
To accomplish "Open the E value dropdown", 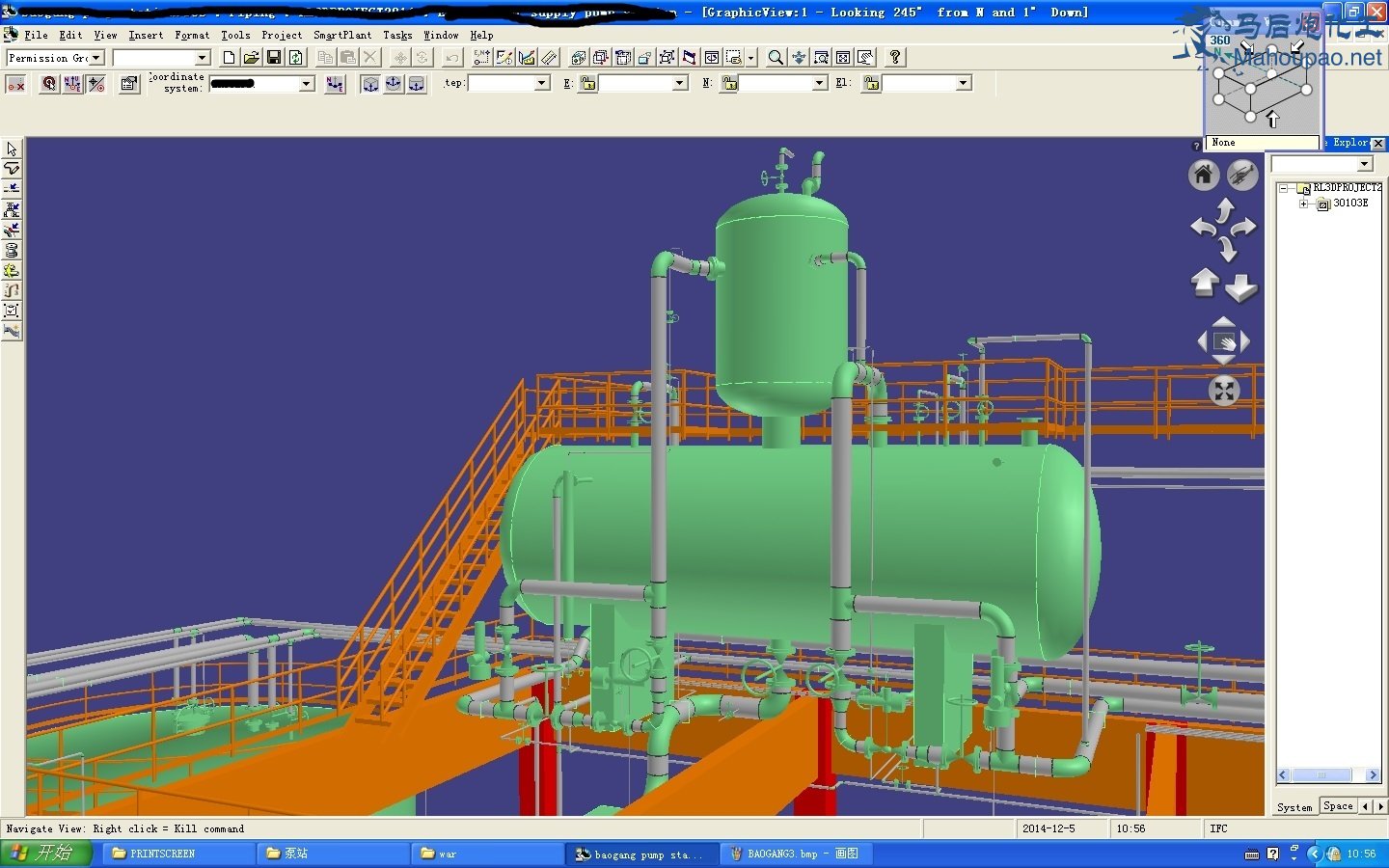I will coord(680,84).
